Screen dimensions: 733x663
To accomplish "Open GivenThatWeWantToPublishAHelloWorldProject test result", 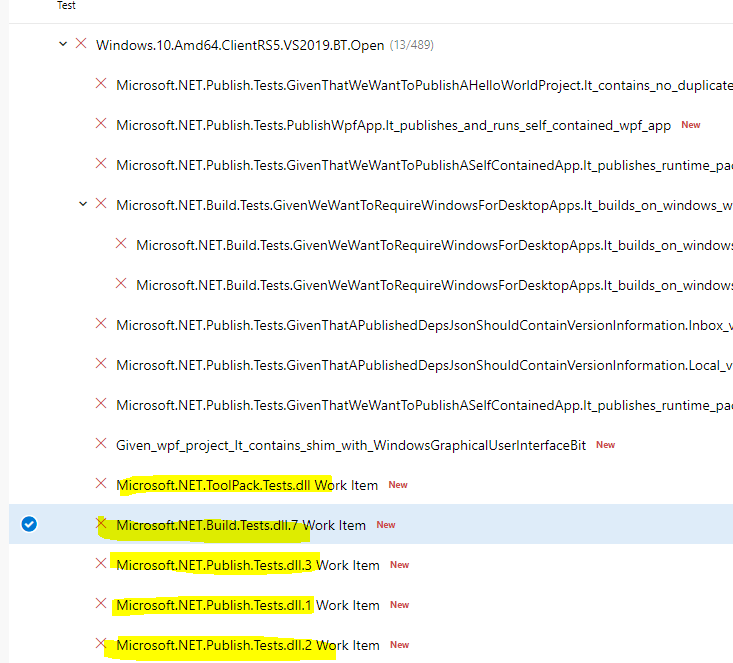I will click(x=424, y=86).
